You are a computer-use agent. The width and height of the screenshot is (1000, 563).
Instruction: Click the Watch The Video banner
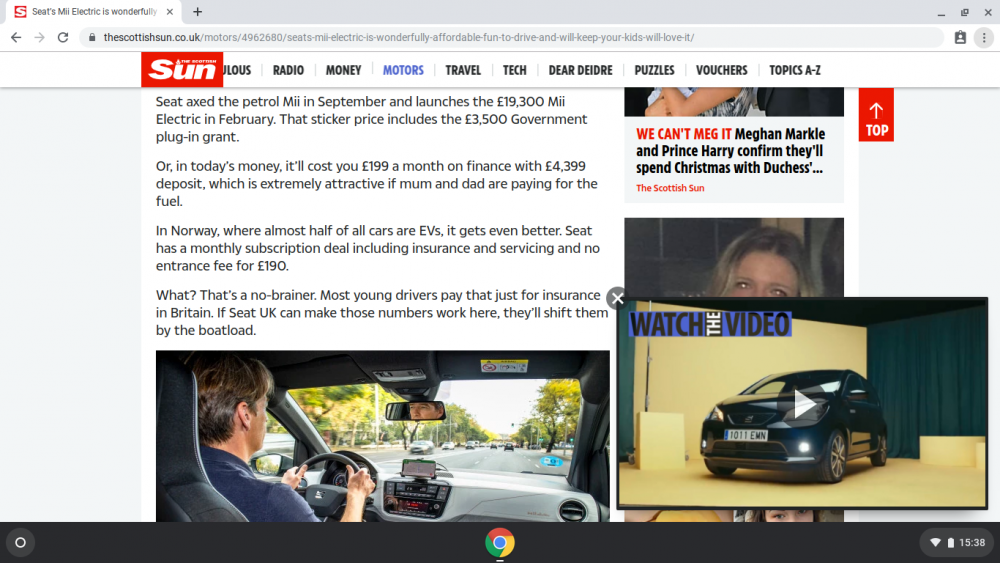click(710, 324)
